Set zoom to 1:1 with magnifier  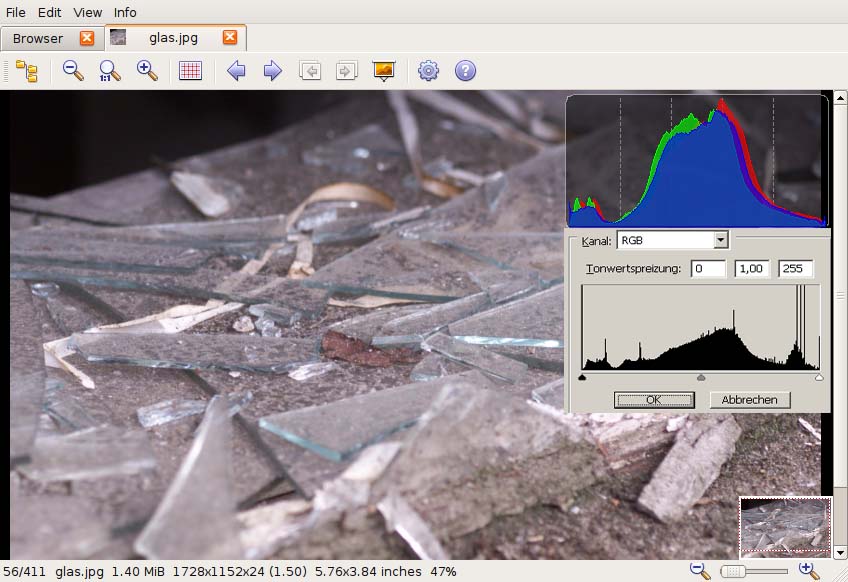click(110, 71)
